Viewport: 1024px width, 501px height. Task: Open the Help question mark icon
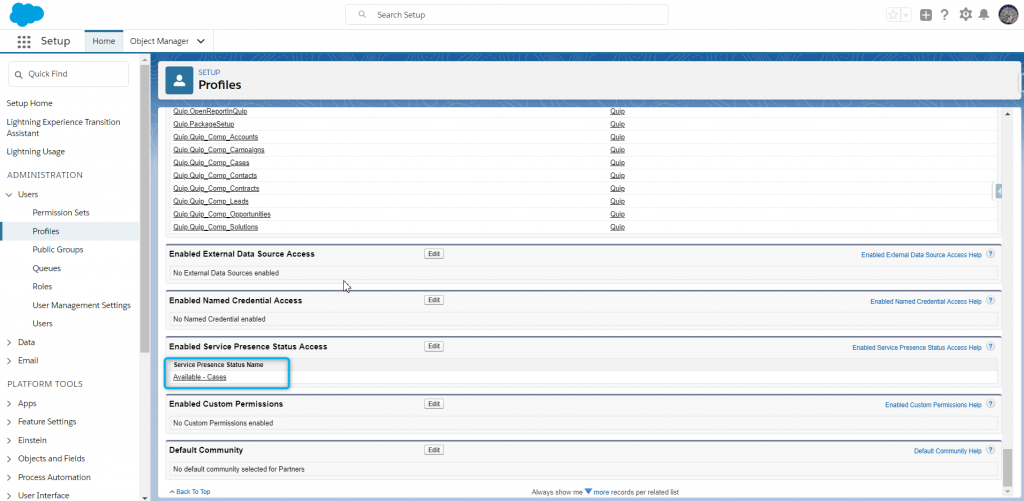click(944, 15)
